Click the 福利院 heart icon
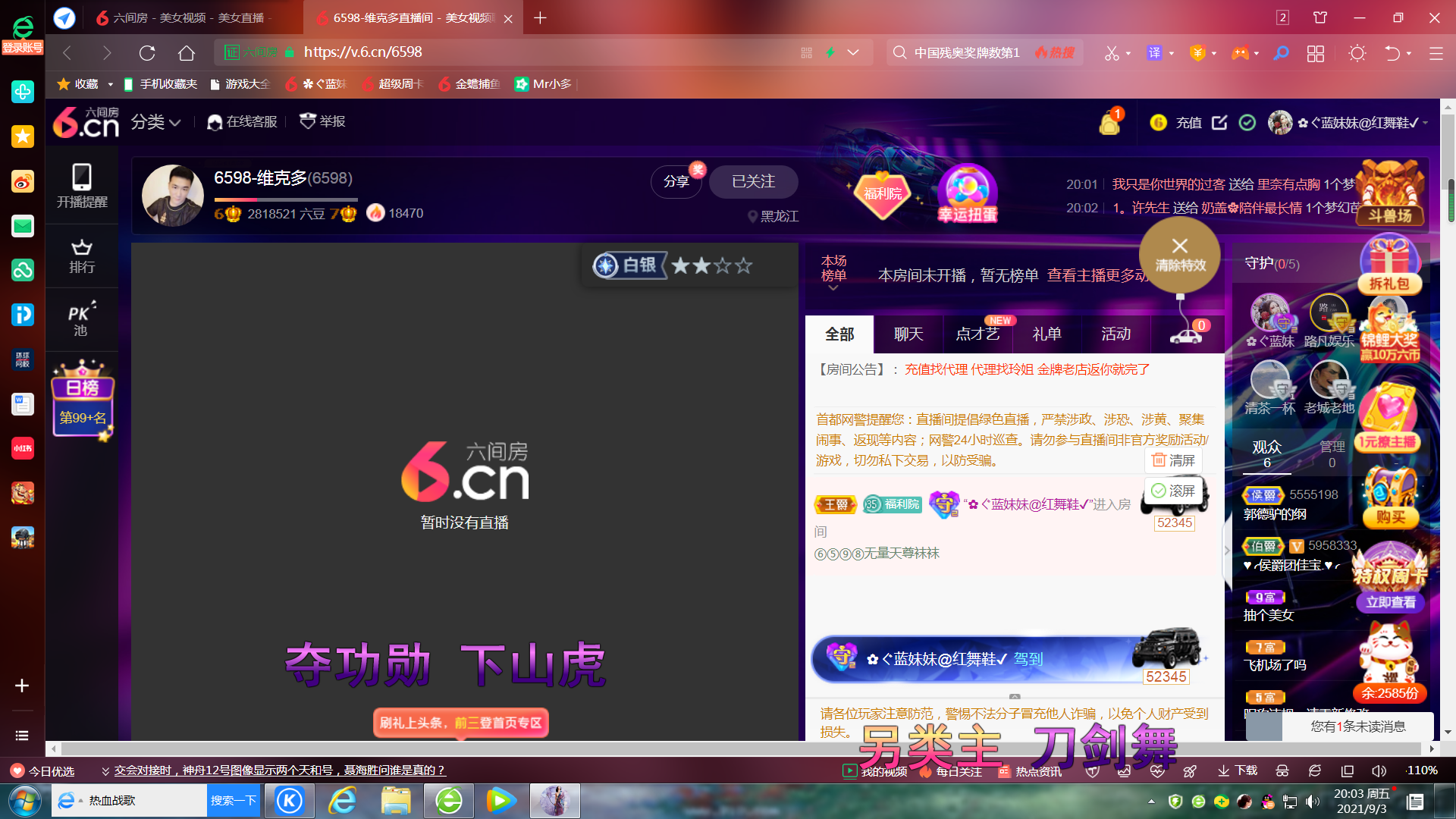 (x=882, y=194)
